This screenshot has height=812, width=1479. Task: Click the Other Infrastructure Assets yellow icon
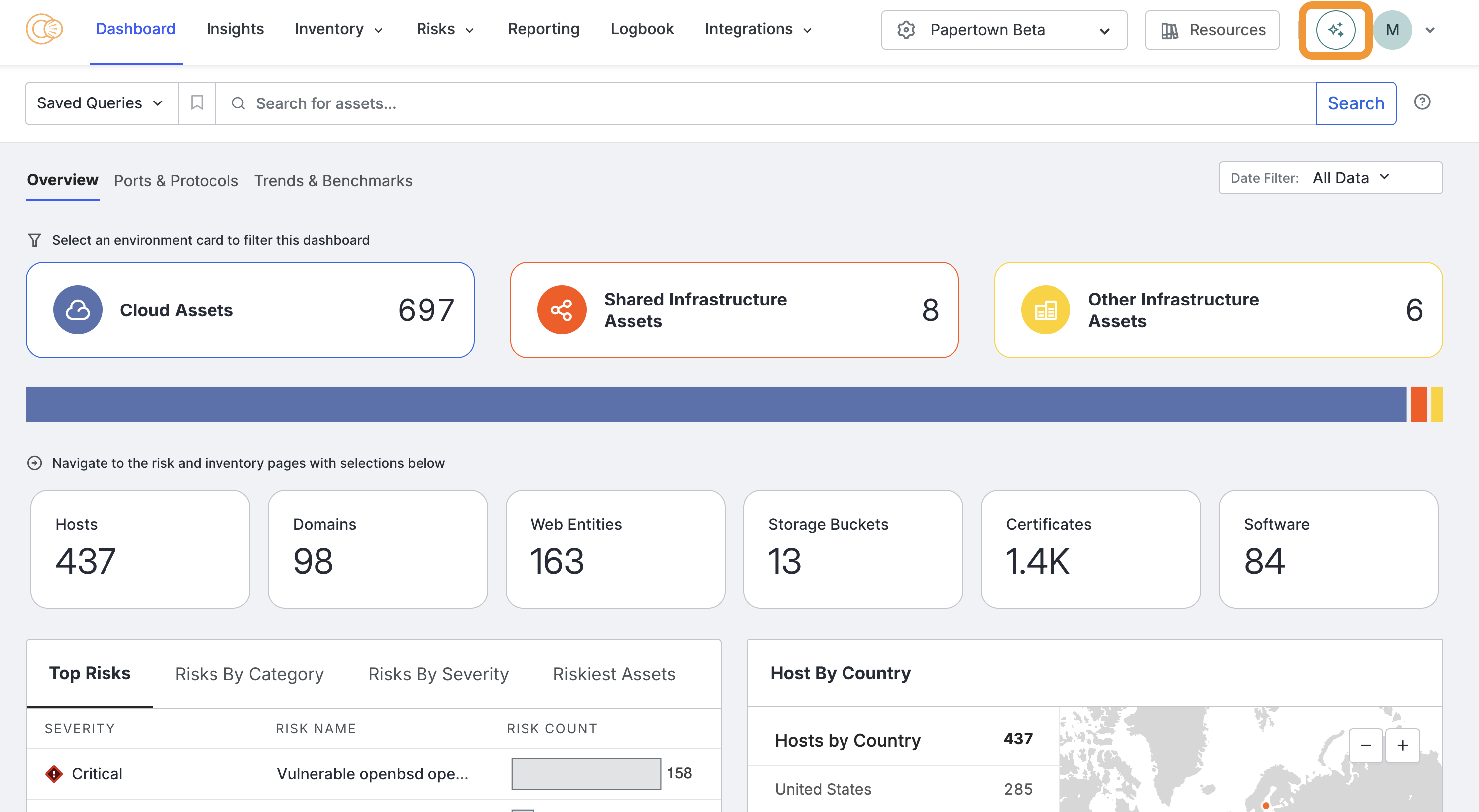click(x=1045, y=310)
